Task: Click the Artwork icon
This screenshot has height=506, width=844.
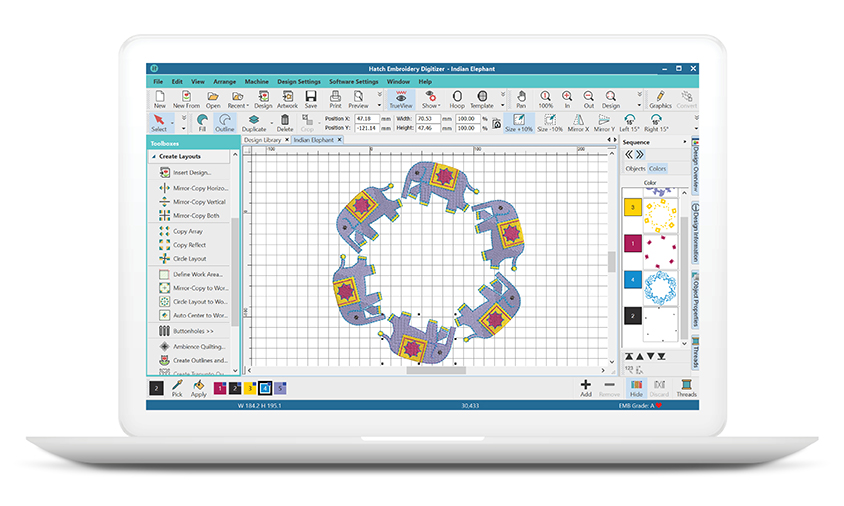Action: pos(287,99)
